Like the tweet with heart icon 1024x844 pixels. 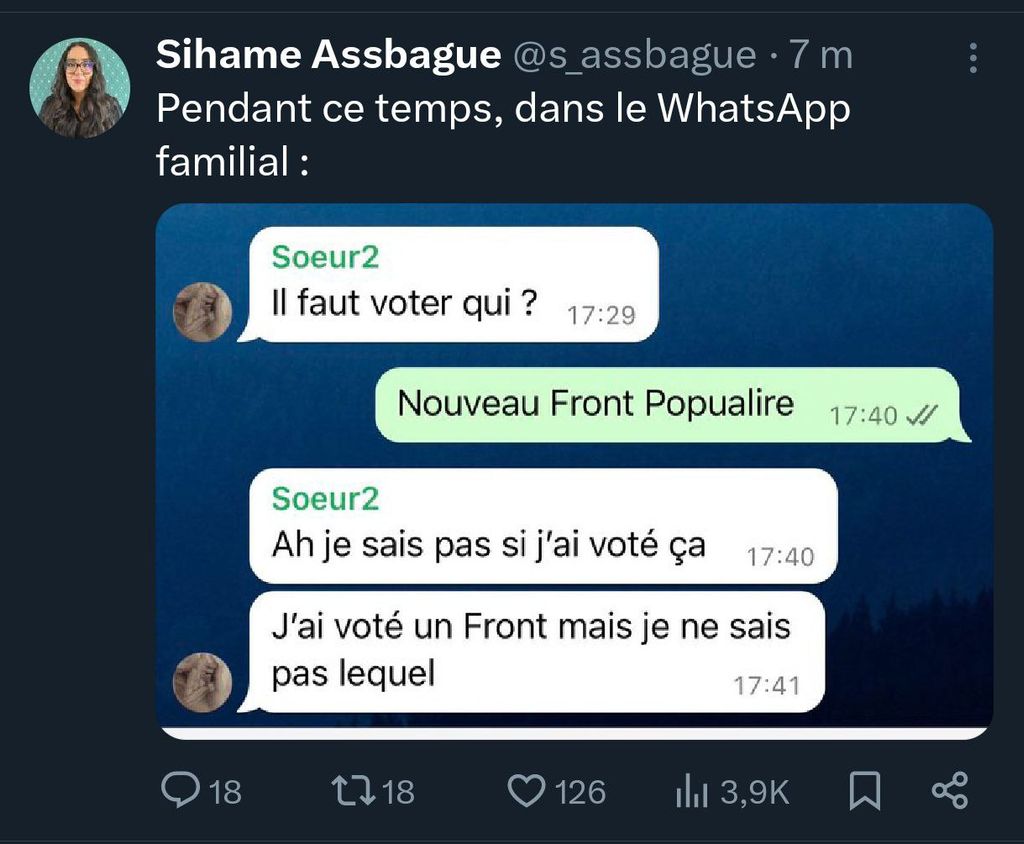(526, 791)
